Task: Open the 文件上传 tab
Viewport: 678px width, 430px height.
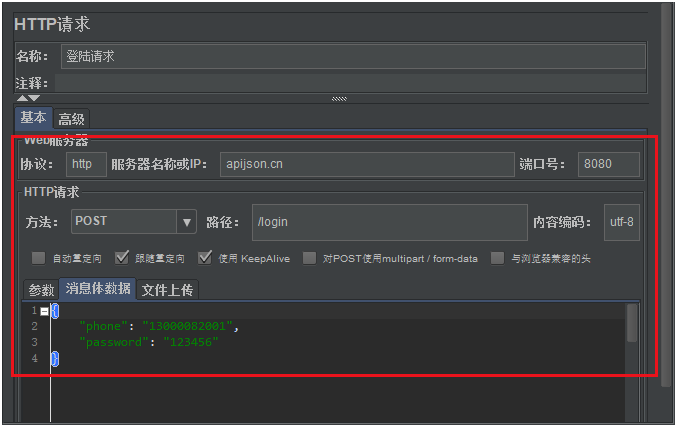Action: (x=167, y=290)
